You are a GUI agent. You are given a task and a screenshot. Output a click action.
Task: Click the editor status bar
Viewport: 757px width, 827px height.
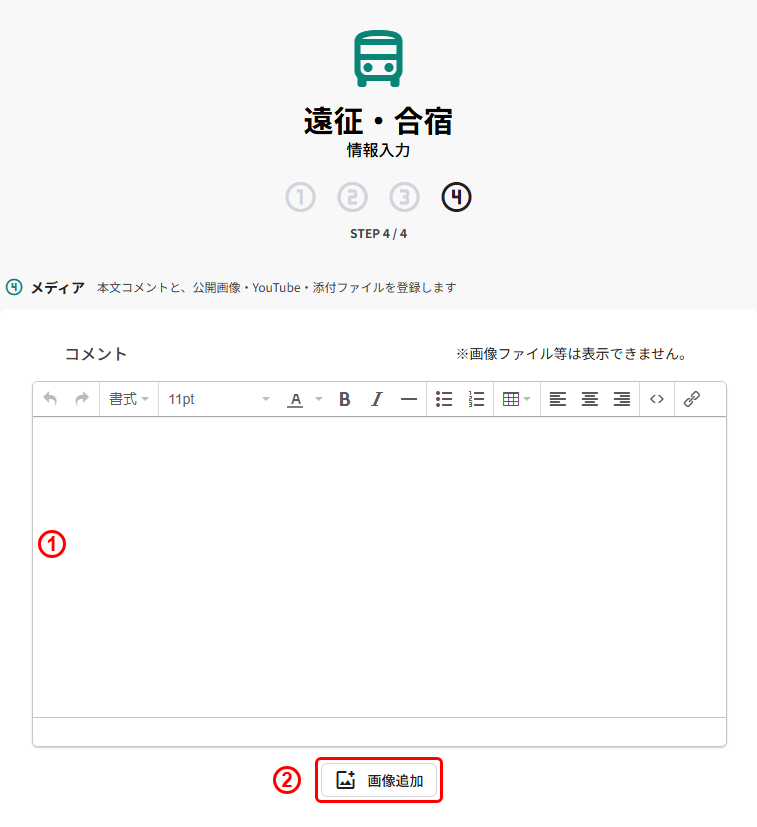(379, 732)
